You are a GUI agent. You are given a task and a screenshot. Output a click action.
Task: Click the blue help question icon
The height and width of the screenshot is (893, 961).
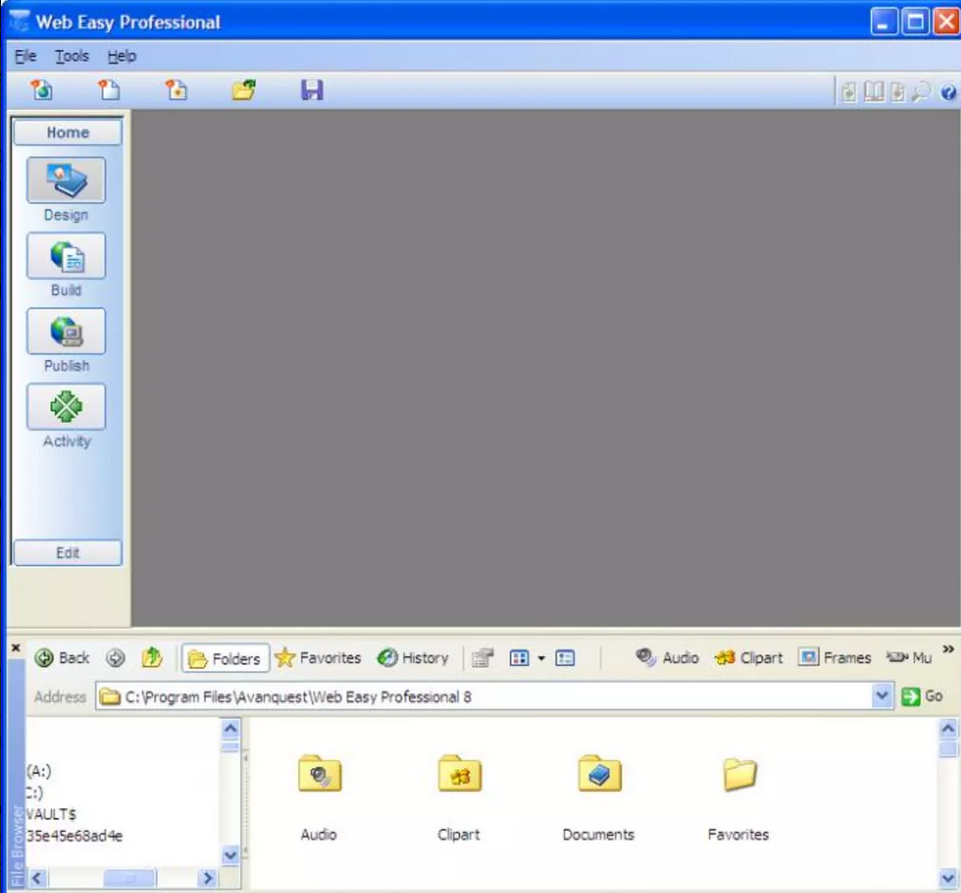pos(948,93)
